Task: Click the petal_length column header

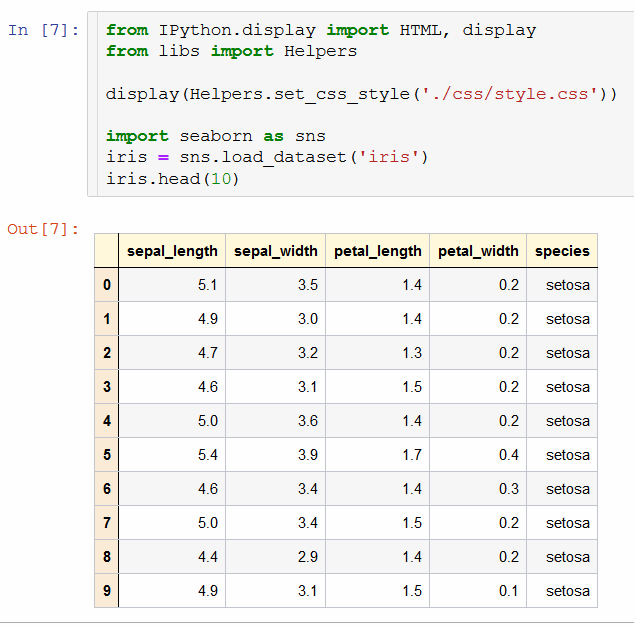Action: coord(377,251)
